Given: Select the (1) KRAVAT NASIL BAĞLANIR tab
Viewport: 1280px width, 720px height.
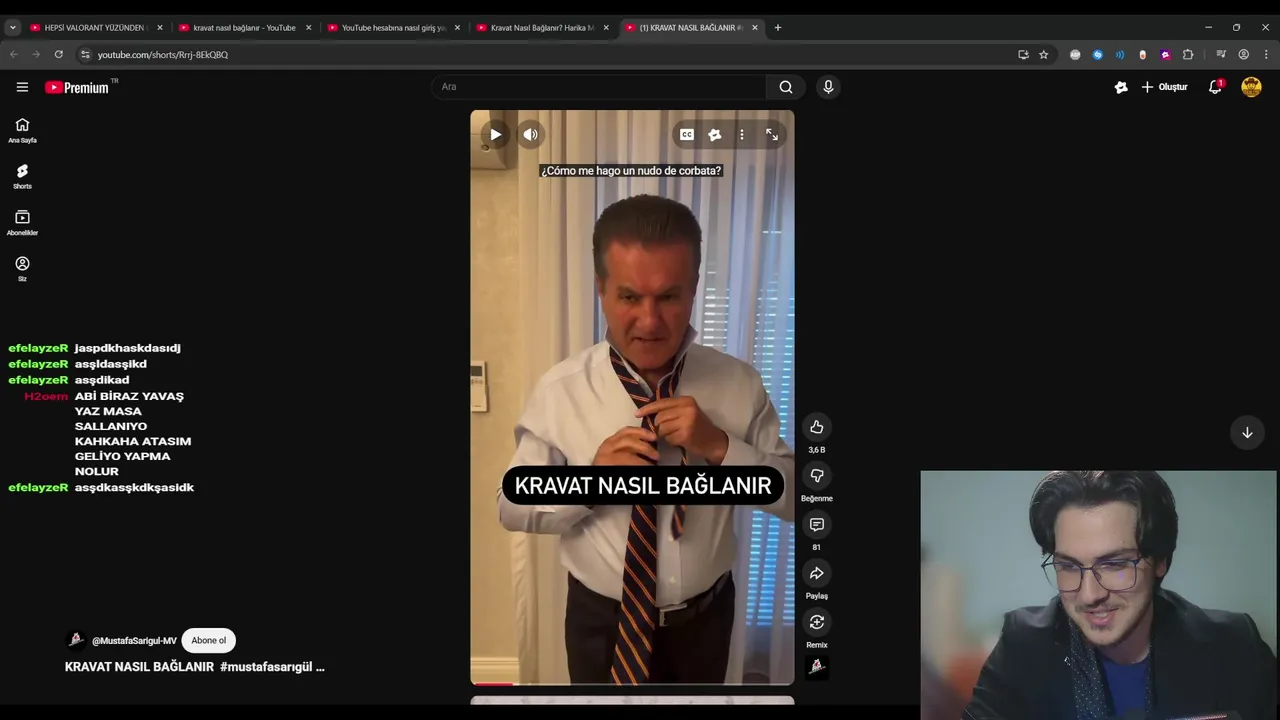Looking at the screenshot, I should [692, 28].
